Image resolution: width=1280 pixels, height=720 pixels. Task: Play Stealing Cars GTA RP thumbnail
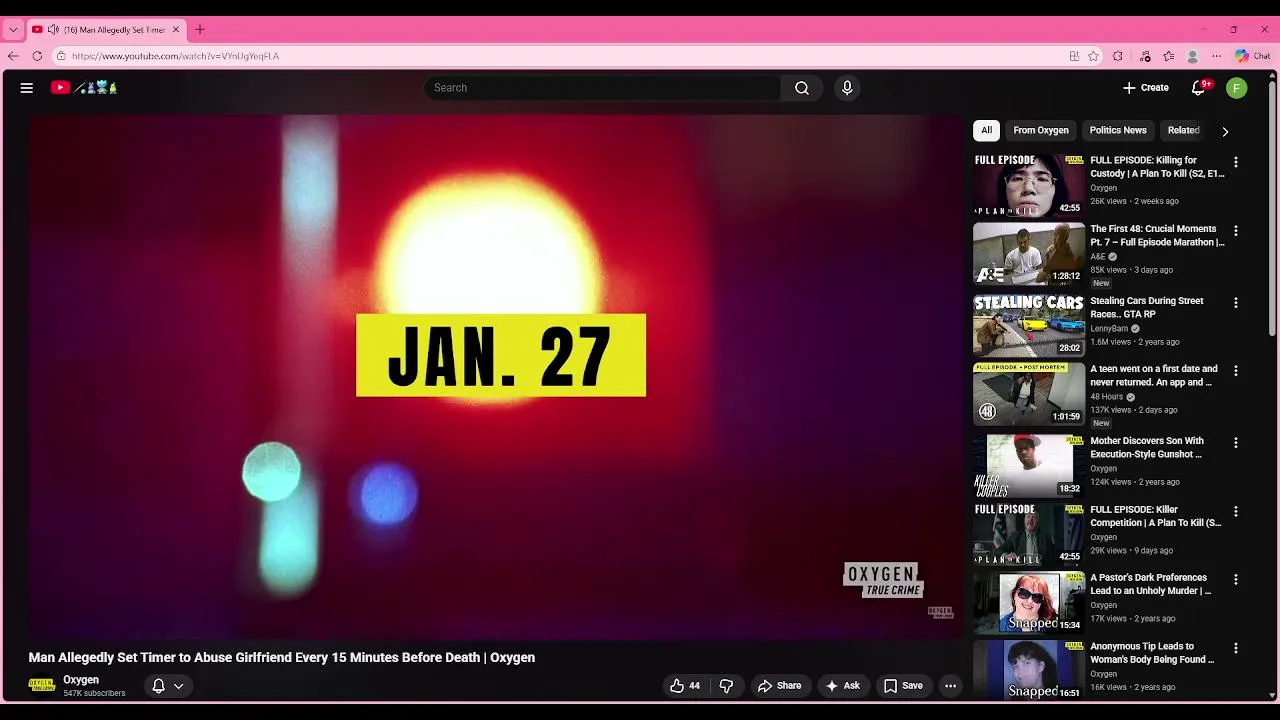coord(1029,325)
